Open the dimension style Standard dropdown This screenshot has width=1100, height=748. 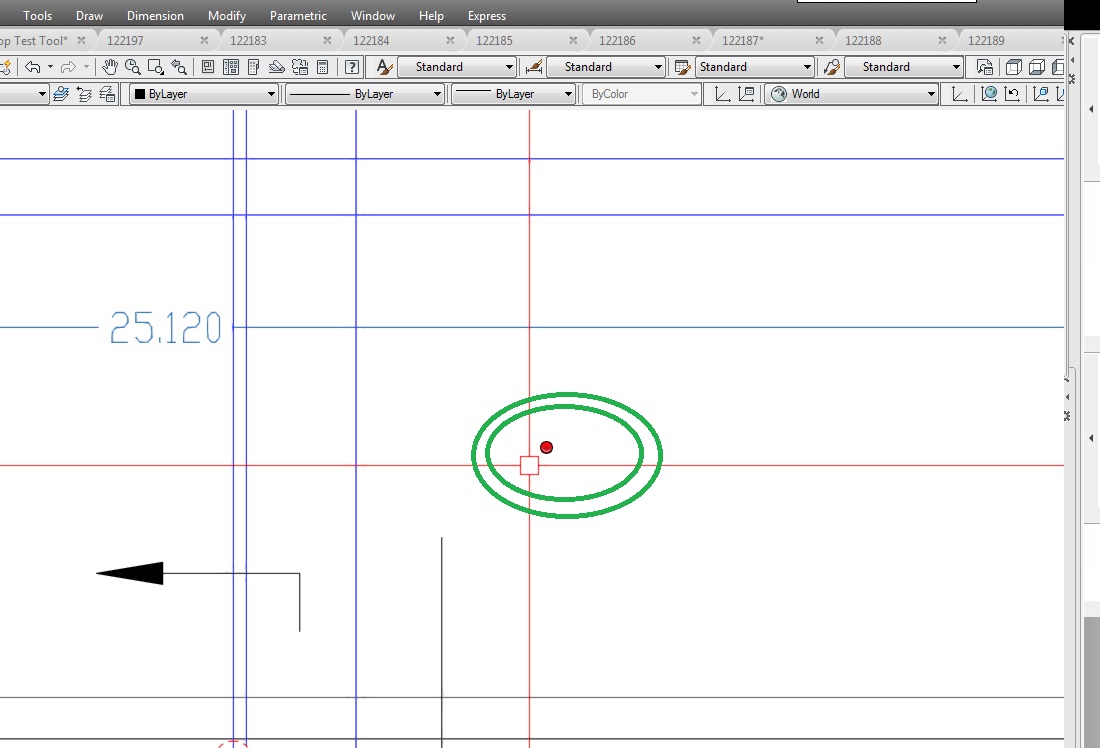(605, 67)
